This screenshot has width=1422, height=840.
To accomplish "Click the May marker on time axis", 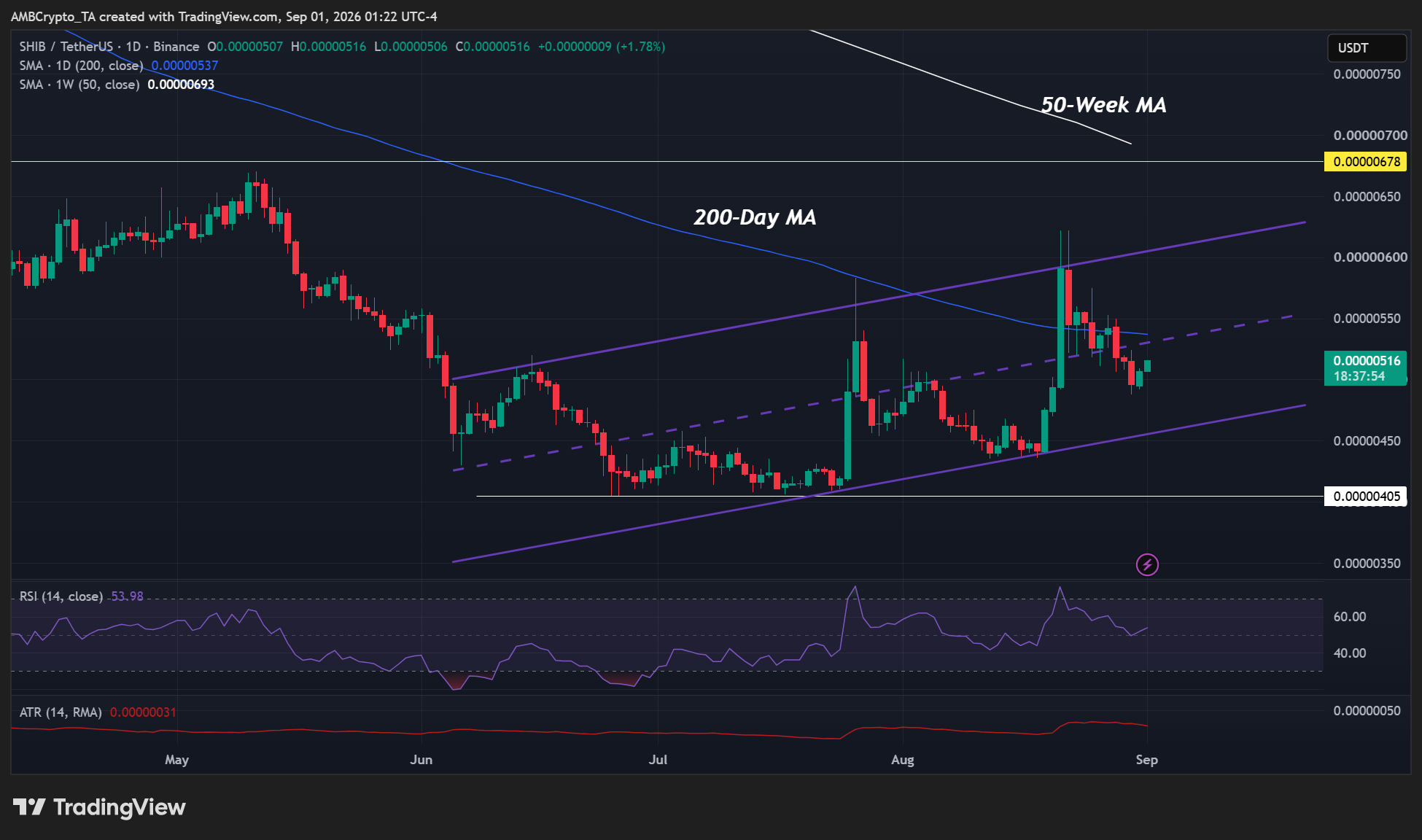I will coord(176,760).
